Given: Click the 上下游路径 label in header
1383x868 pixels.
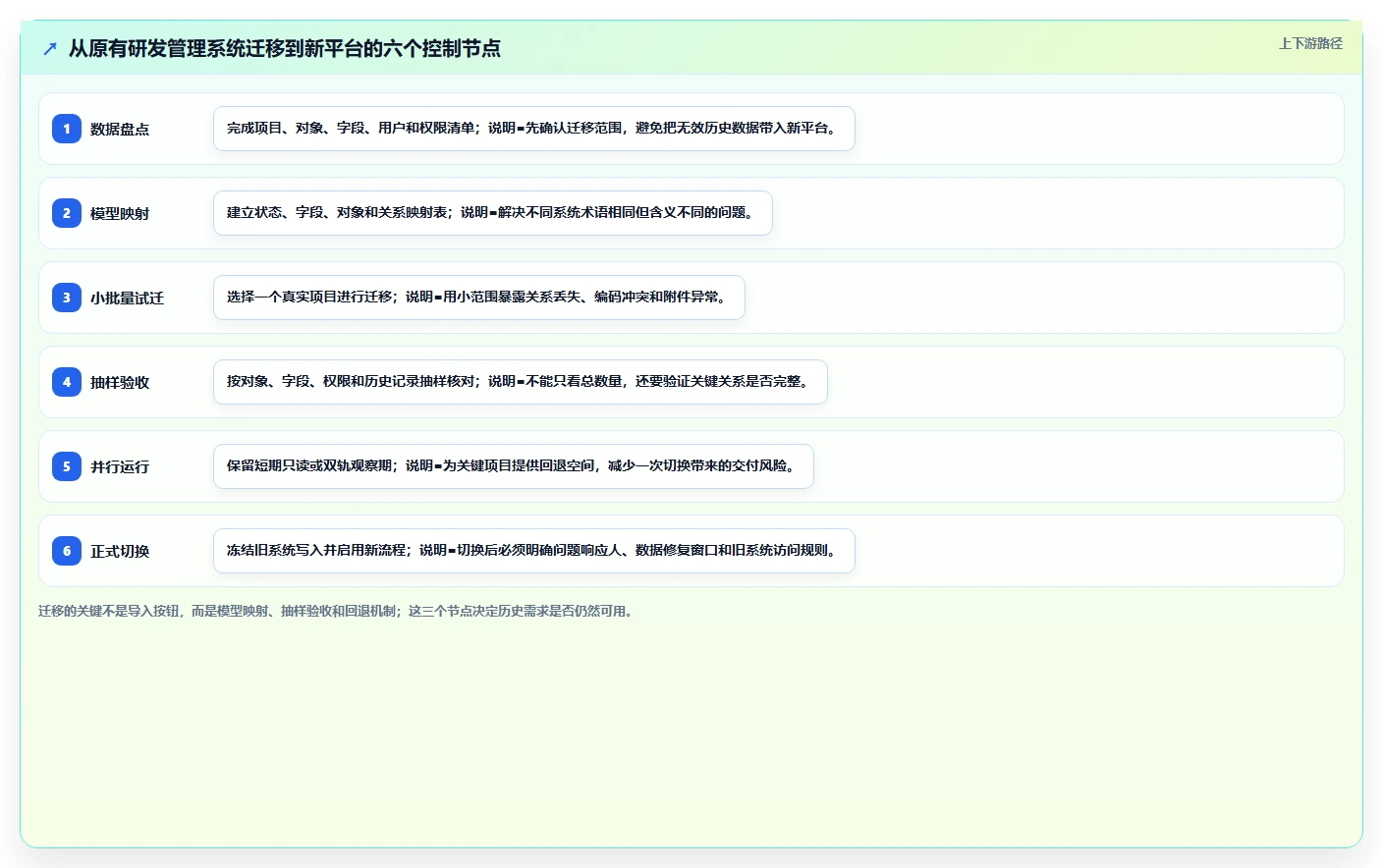Looking at the screenshot, I should (x=1310, y=43).
